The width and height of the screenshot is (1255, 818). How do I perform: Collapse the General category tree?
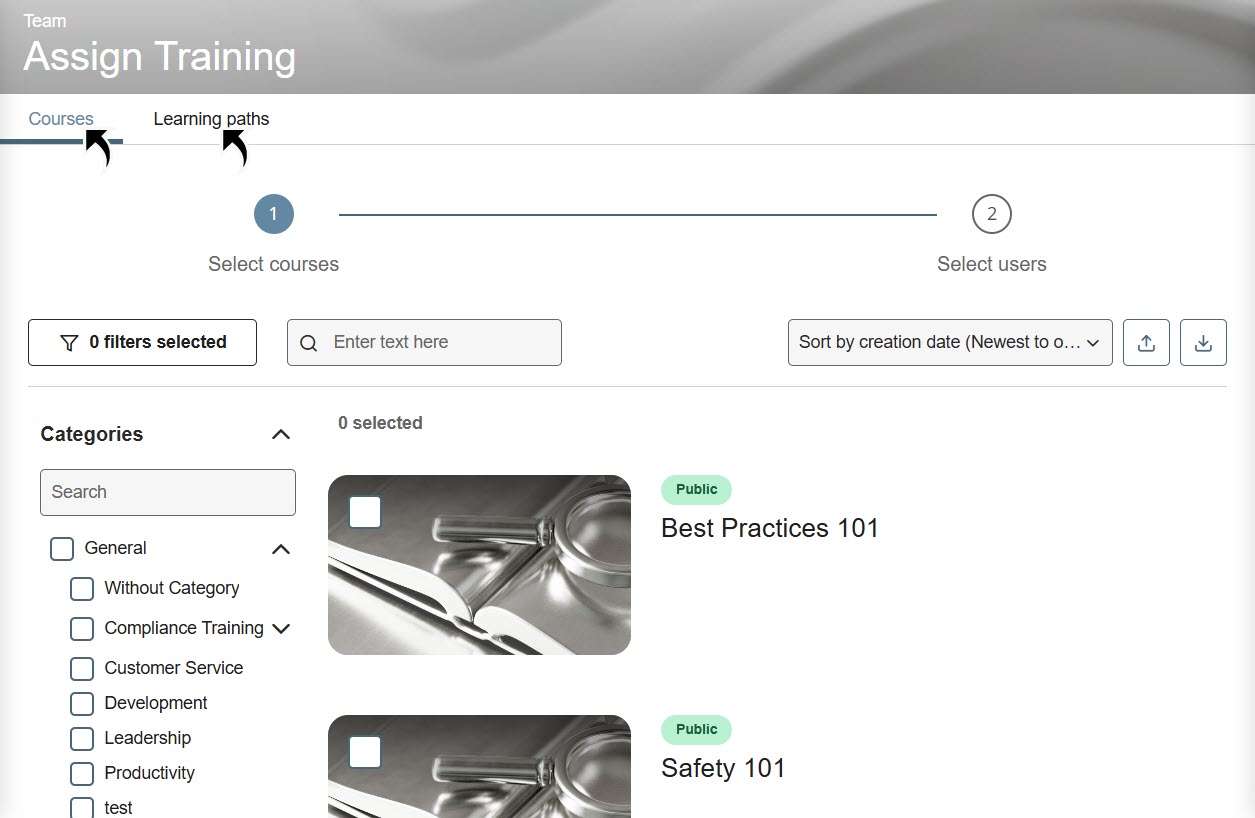click(x=281, y=549)
